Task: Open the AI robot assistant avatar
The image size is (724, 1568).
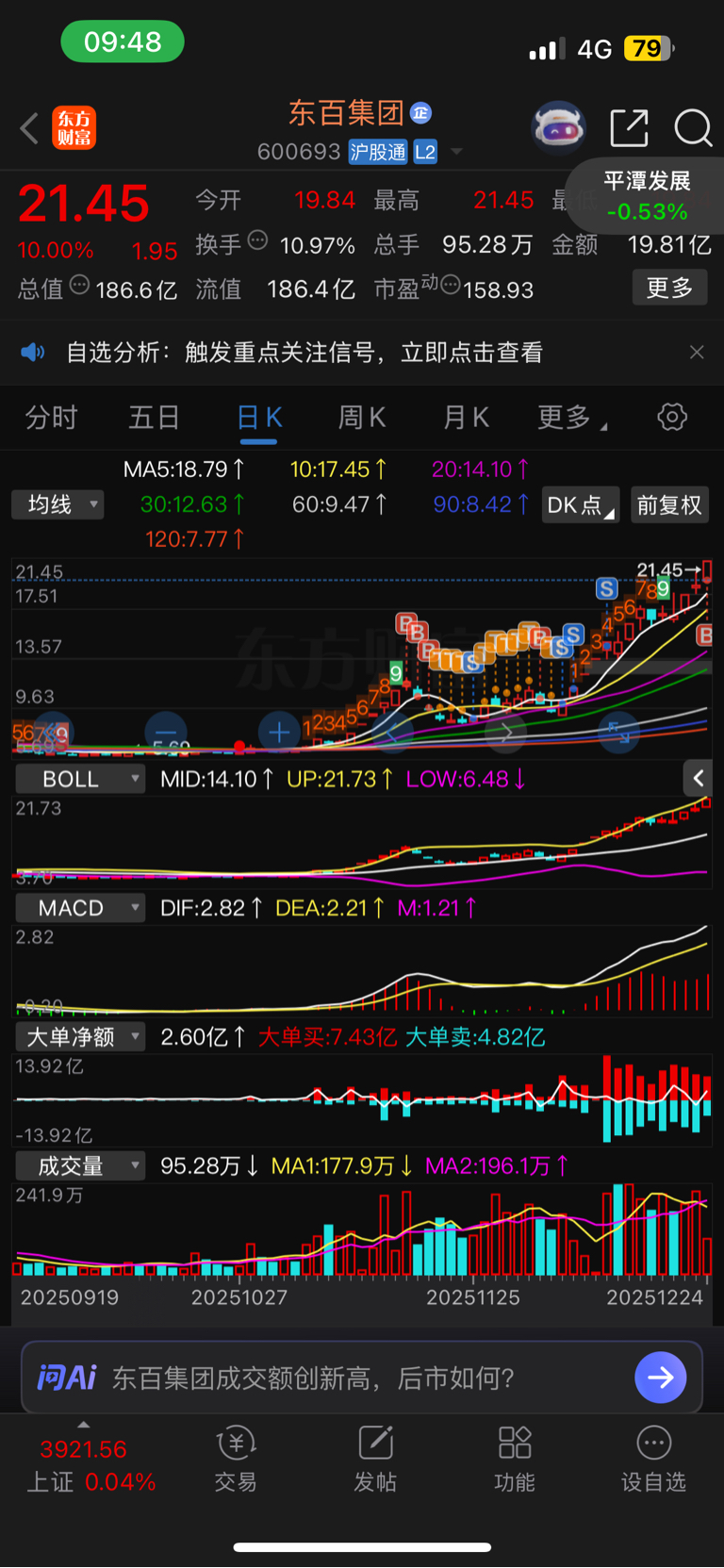Action: (559, 127)
